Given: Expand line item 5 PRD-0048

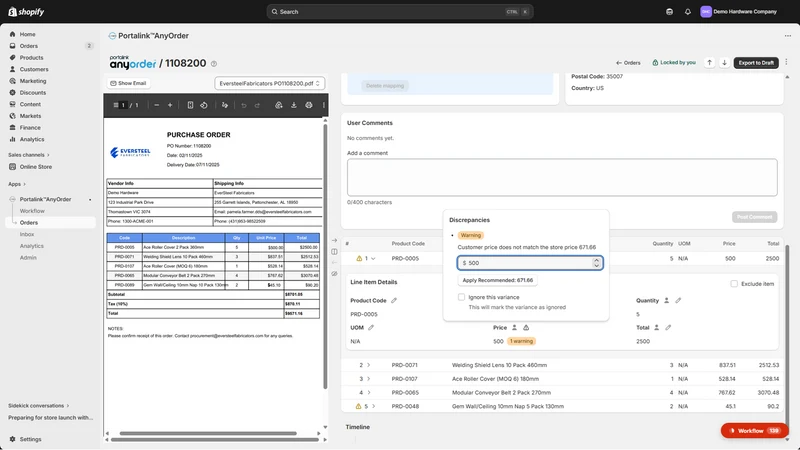Looking at the screenshot, I should (x=373, y=407).
